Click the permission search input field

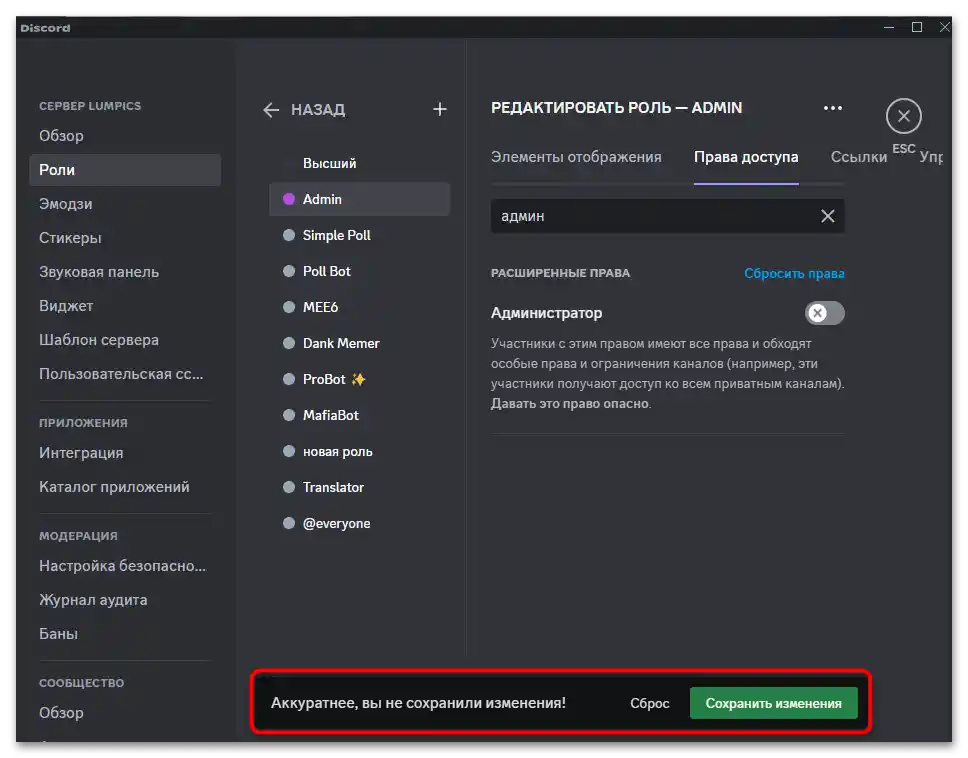(650, 216)
